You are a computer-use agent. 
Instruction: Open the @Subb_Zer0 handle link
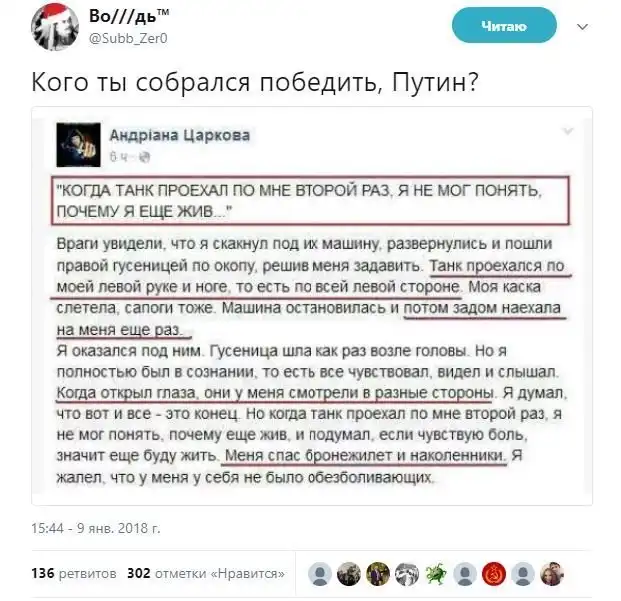click(x=128, y=38)
